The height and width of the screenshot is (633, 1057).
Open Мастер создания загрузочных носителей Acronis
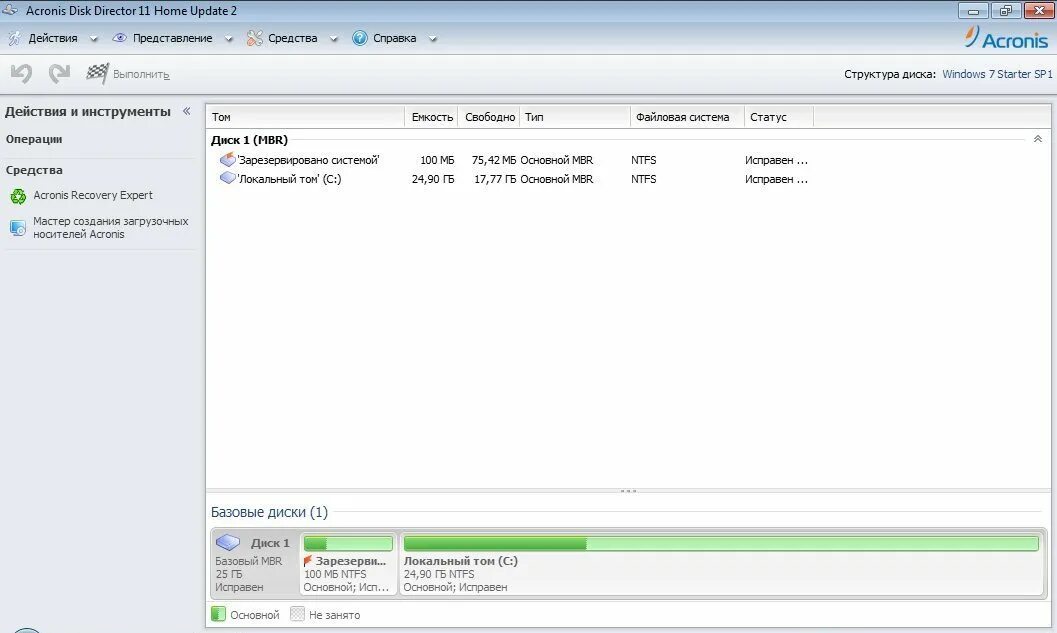[111, 228]
